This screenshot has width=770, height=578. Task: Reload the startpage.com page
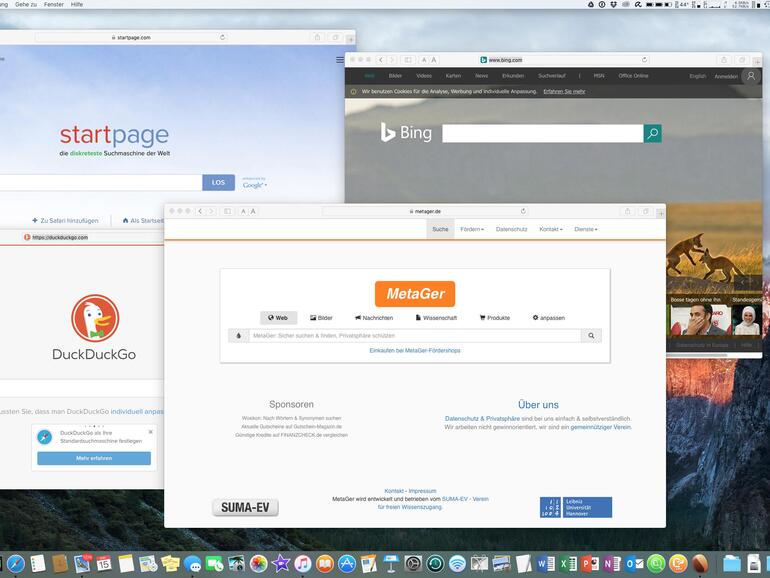(x=222, y=37)
